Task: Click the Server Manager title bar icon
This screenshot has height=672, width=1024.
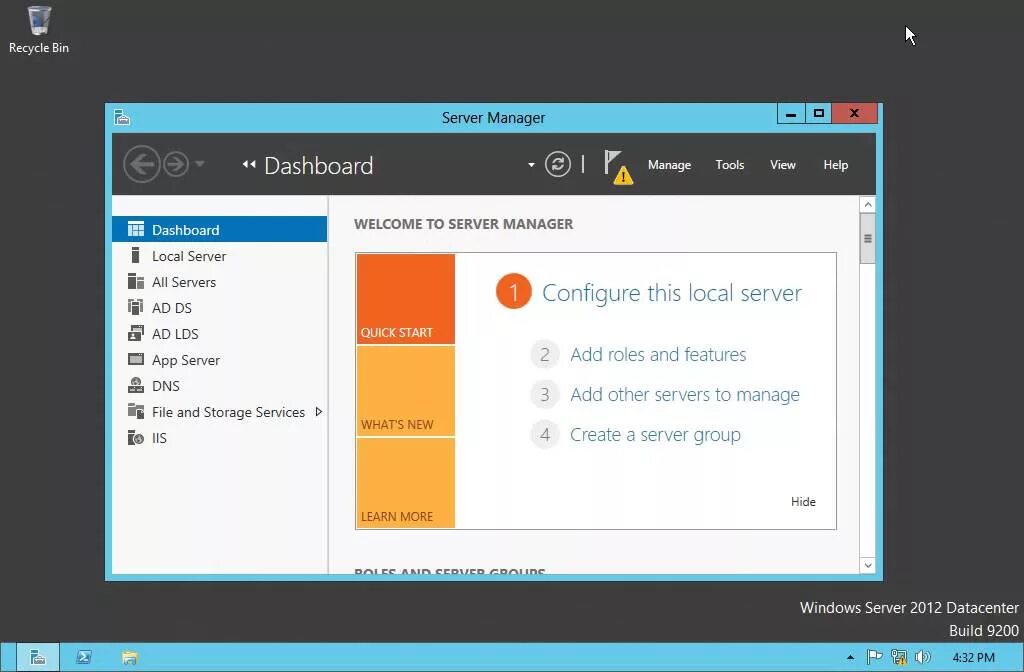Action: (x=121, y=117)
